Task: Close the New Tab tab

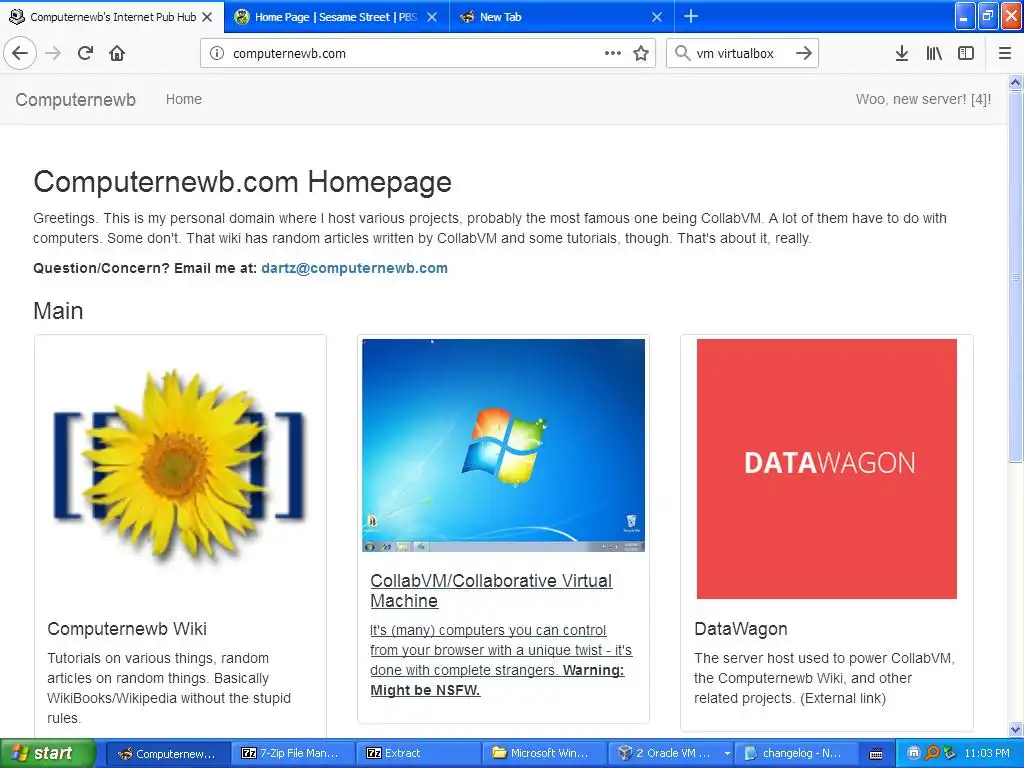Action: click(657, 17)
